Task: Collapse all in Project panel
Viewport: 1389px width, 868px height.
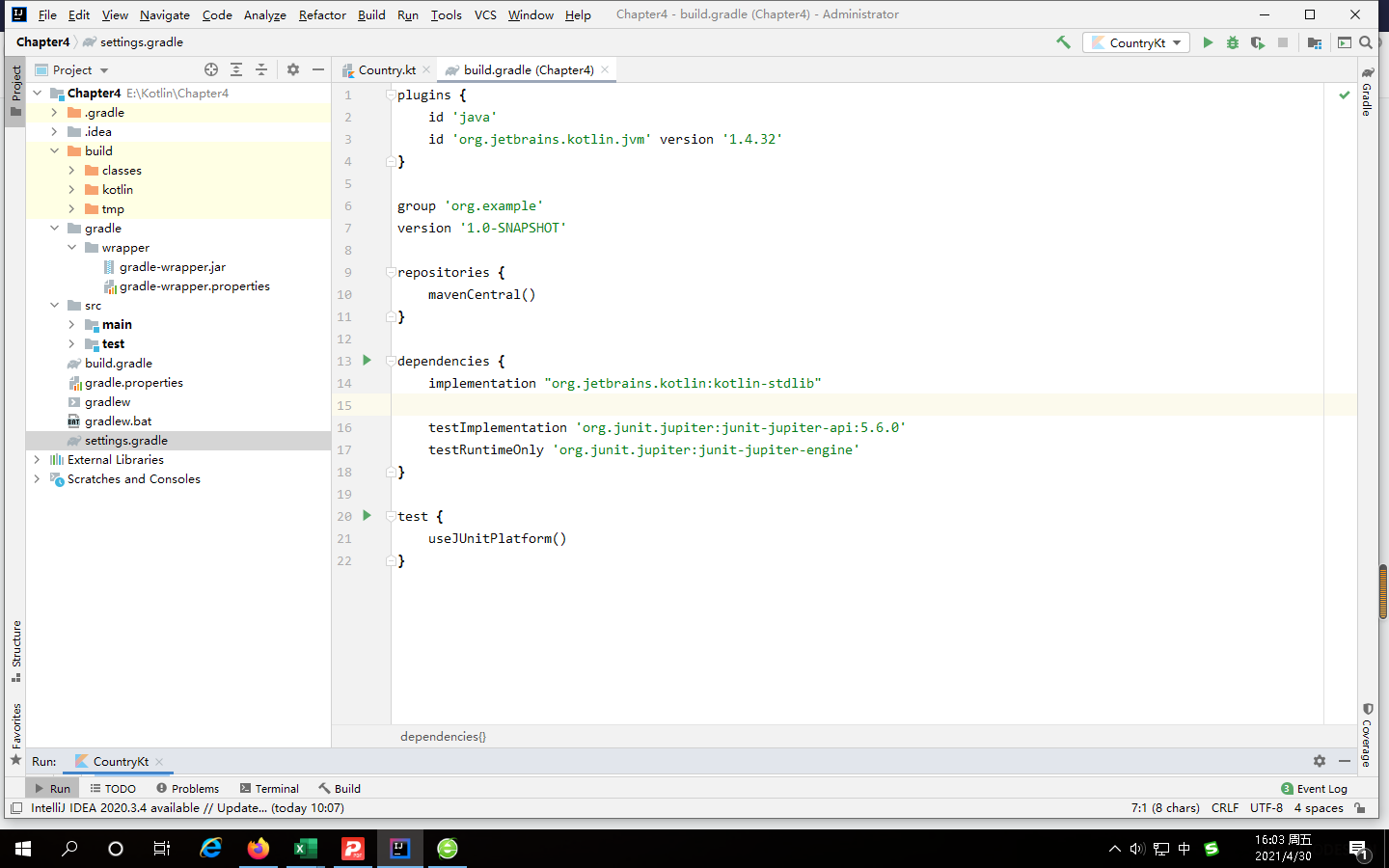Action: (261, 69)
